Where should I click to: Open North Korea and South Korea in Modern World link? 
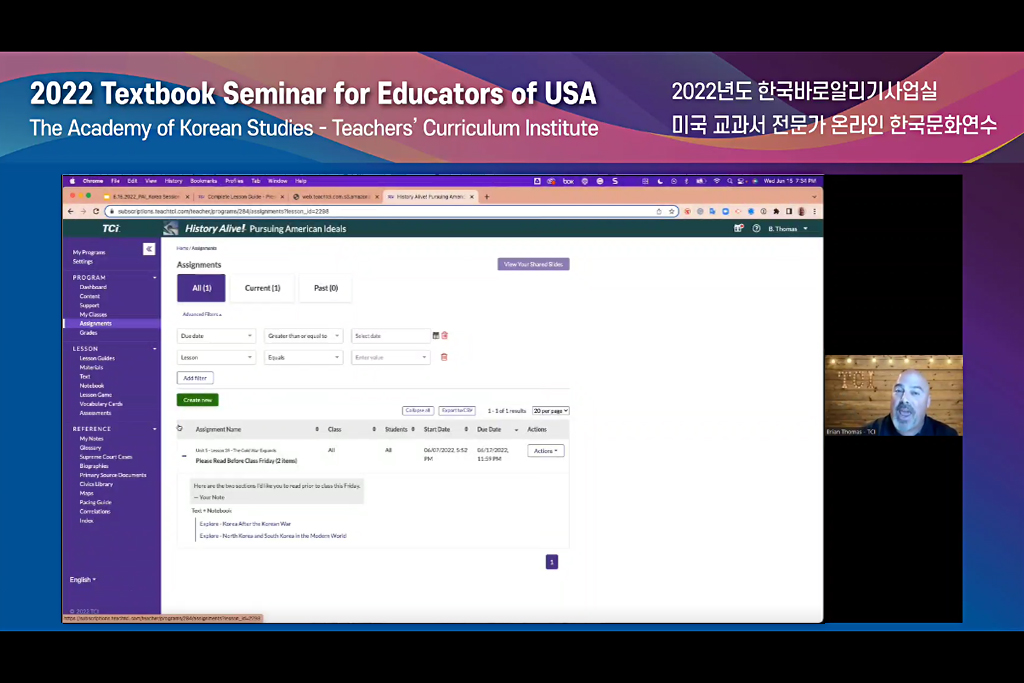(x=273, y=535)
